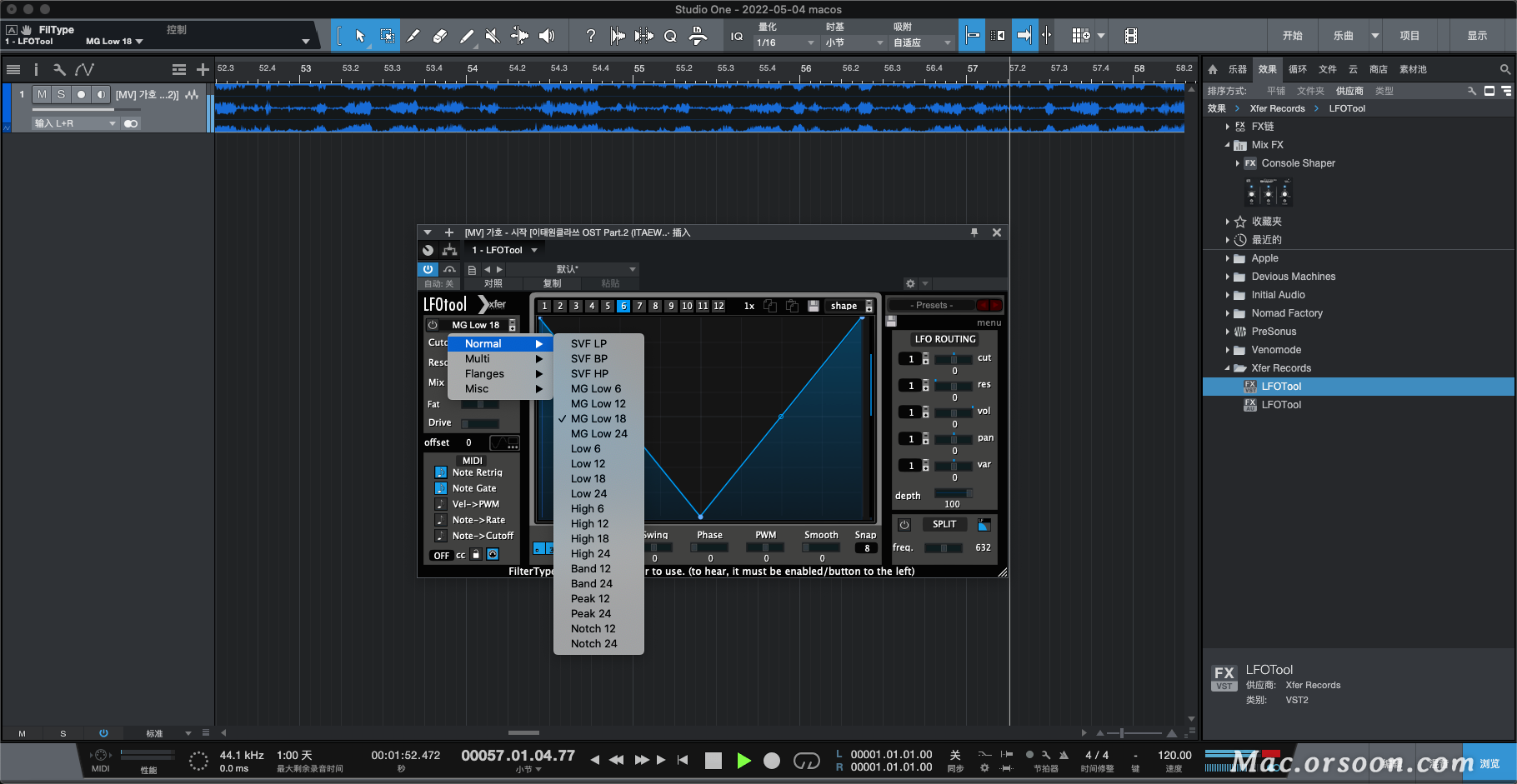Open the '1 - LFOTool' insert selector dropdown

coord(504,249)
